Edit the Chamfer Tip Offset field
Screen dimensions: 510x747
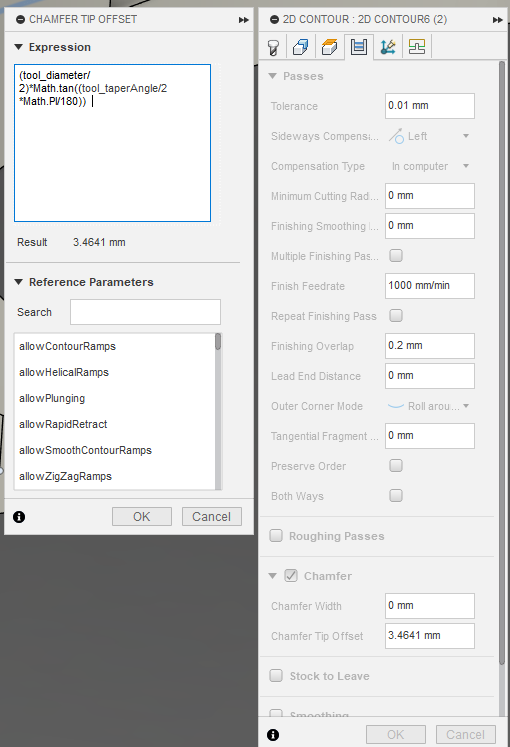point(430,636)
